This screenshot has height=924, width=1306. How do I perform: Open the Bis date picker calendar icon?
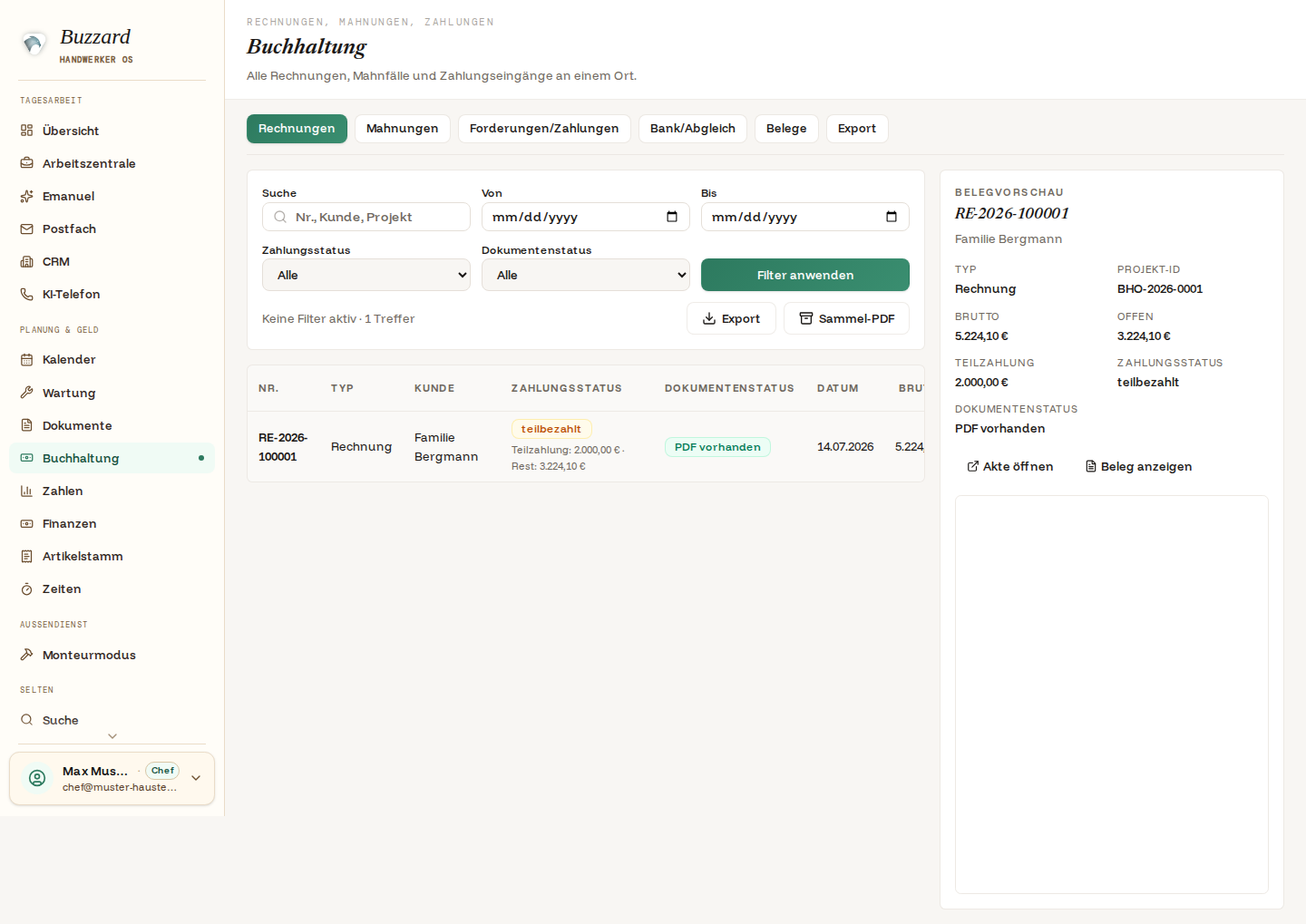coord(892,217)
